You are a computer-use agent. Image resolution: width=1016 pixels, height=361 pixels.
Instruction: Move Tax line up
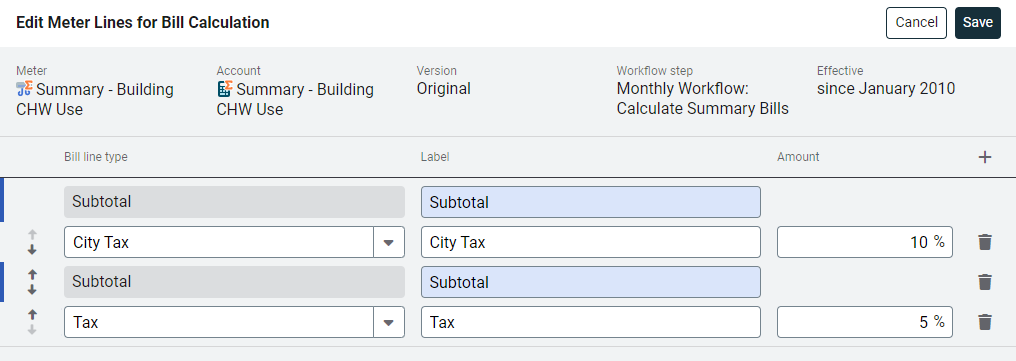(32, 315)
